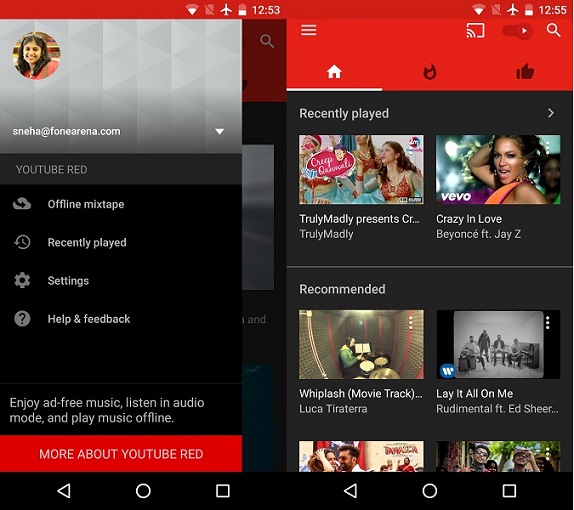Image resolution: width=574 pixels, height=510 pixels.
Task: Toggle the audio/video mode switch
Action: click(x=517, y=31)
